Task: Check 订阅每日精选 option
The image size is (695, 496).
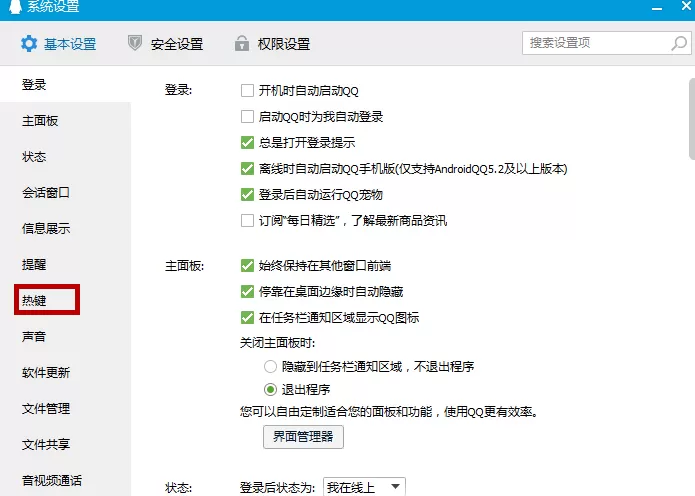Action: 247,220
